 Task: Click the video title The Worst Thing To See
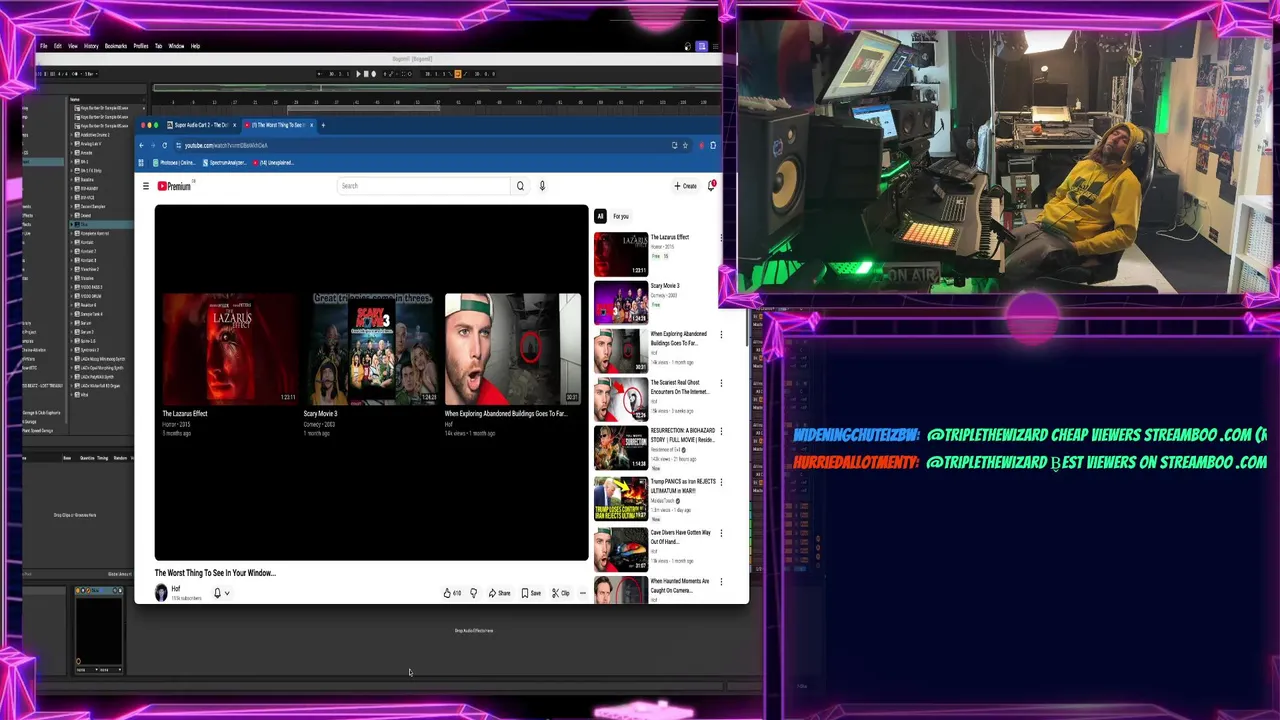pos(215,573)
